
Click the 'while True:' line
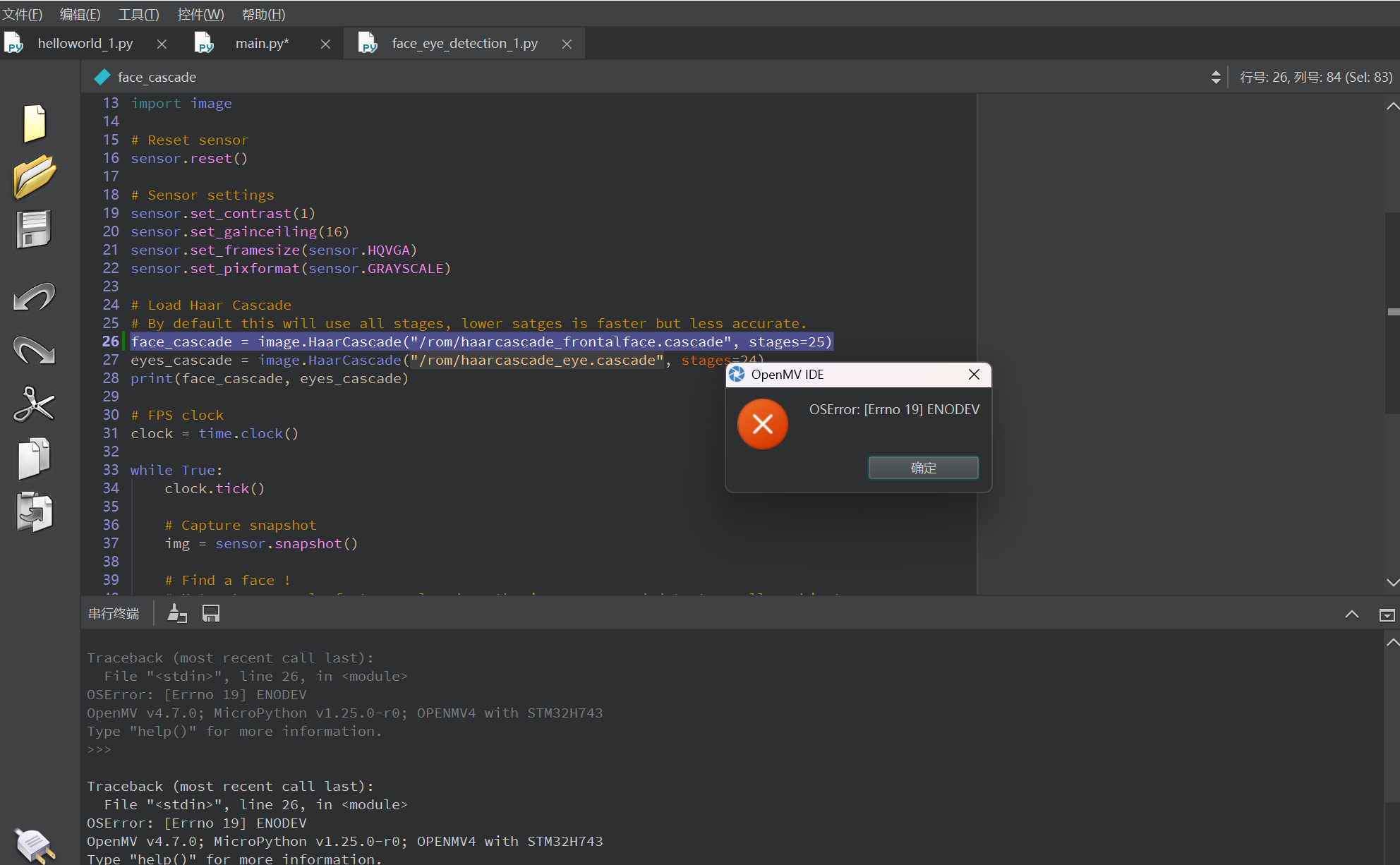[x=176, y=470]
